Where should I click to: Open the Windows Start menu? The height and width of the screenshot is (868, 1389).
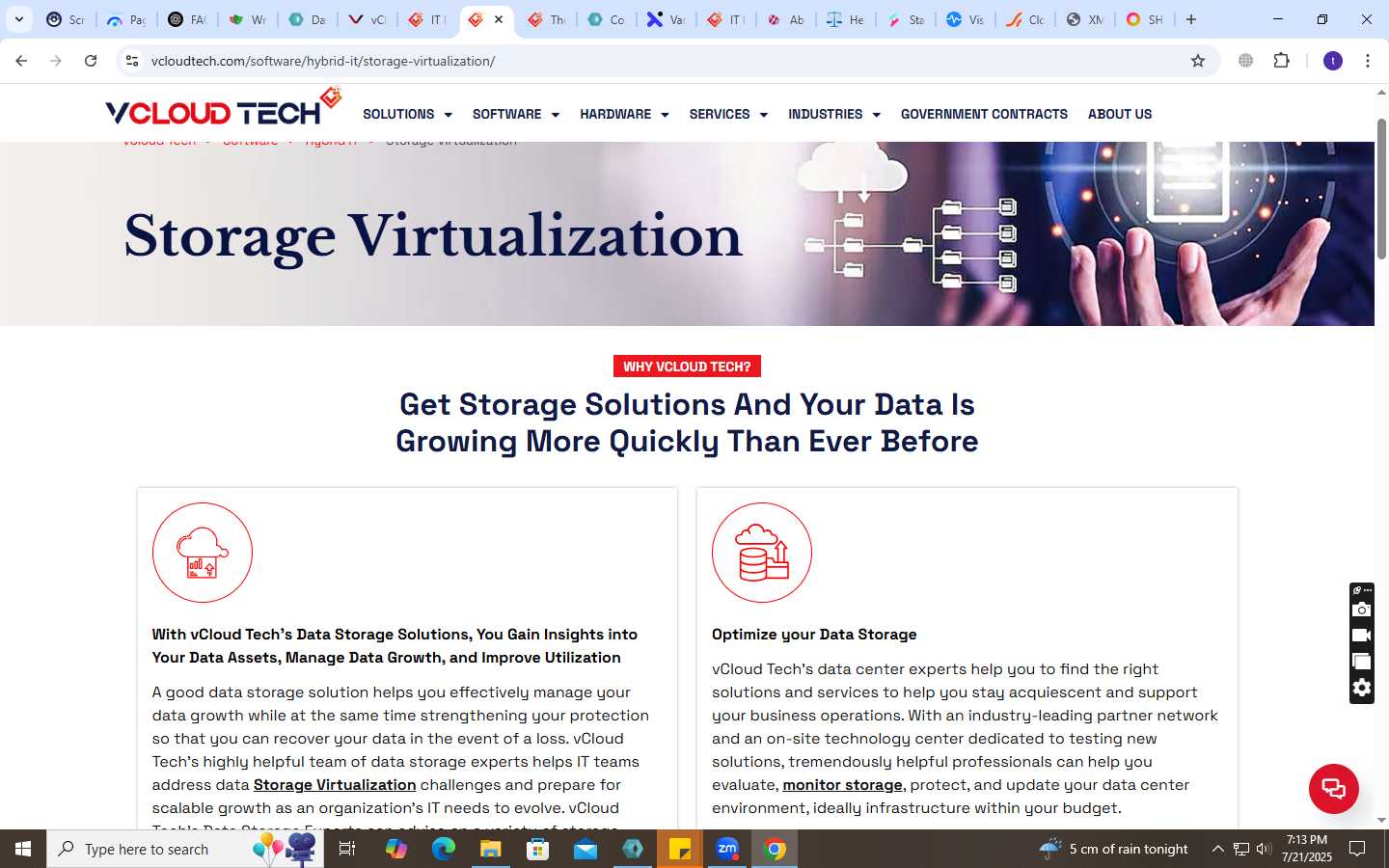pos(23,849)
